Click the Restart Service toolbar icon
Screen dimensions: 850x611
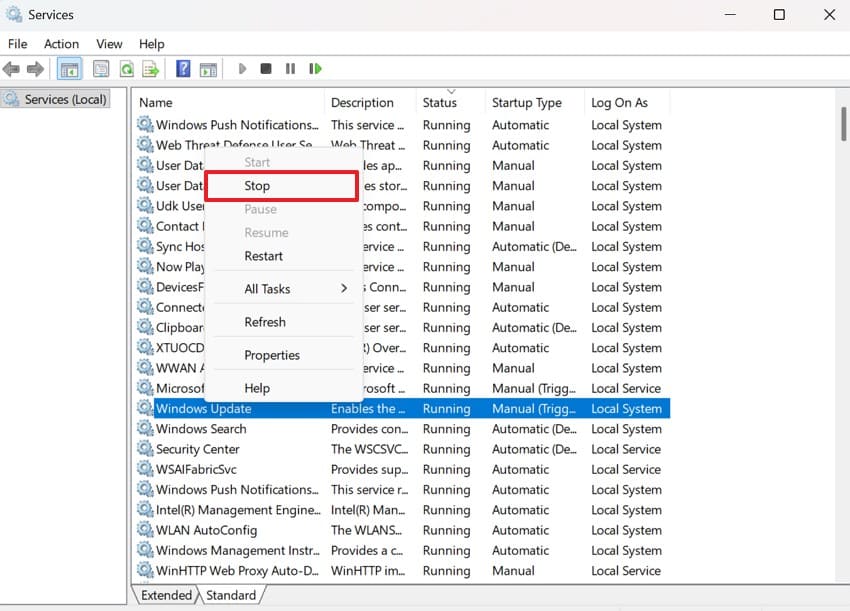(x=315, y=69)
